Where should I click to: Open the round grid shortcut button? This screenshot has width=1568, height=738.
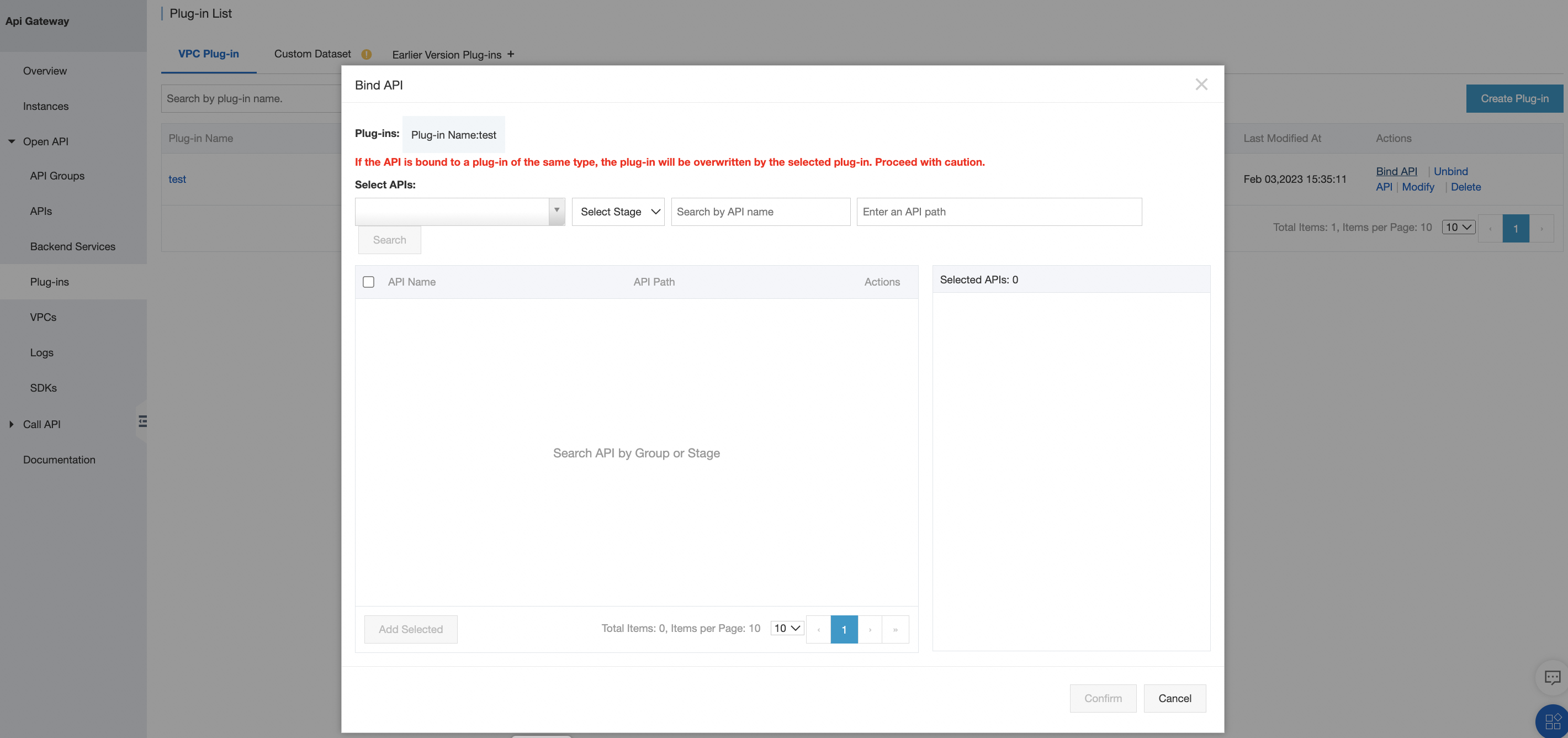tap(1552, 721)
